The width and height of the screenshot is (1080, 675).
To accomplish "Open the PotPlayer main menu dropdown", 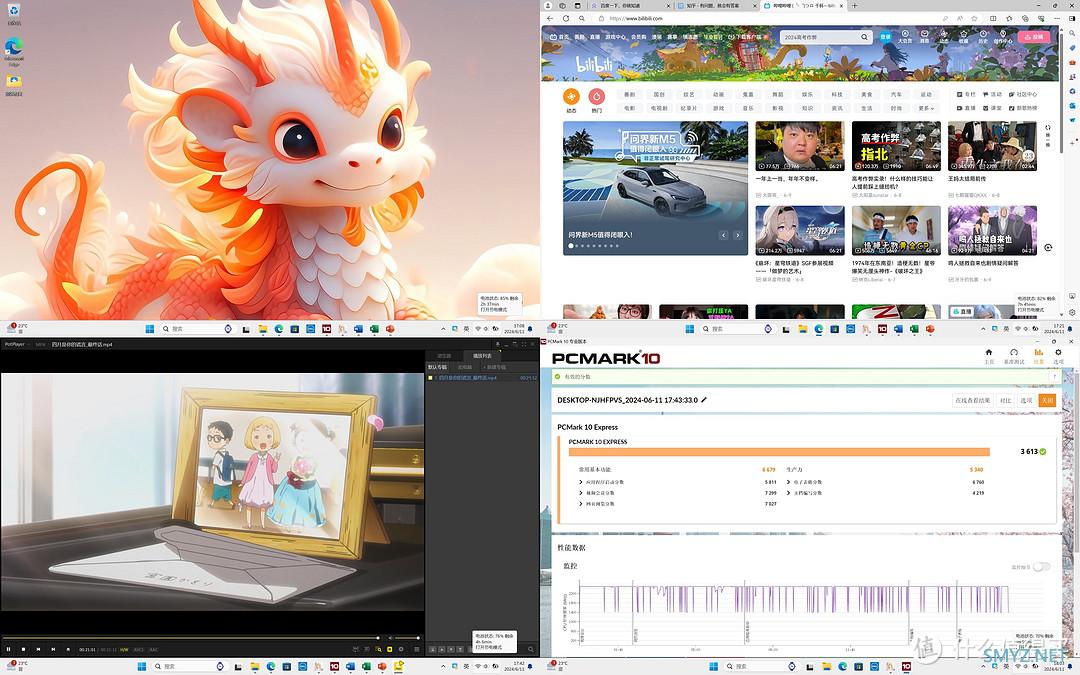I will click(x=15, y=344).
